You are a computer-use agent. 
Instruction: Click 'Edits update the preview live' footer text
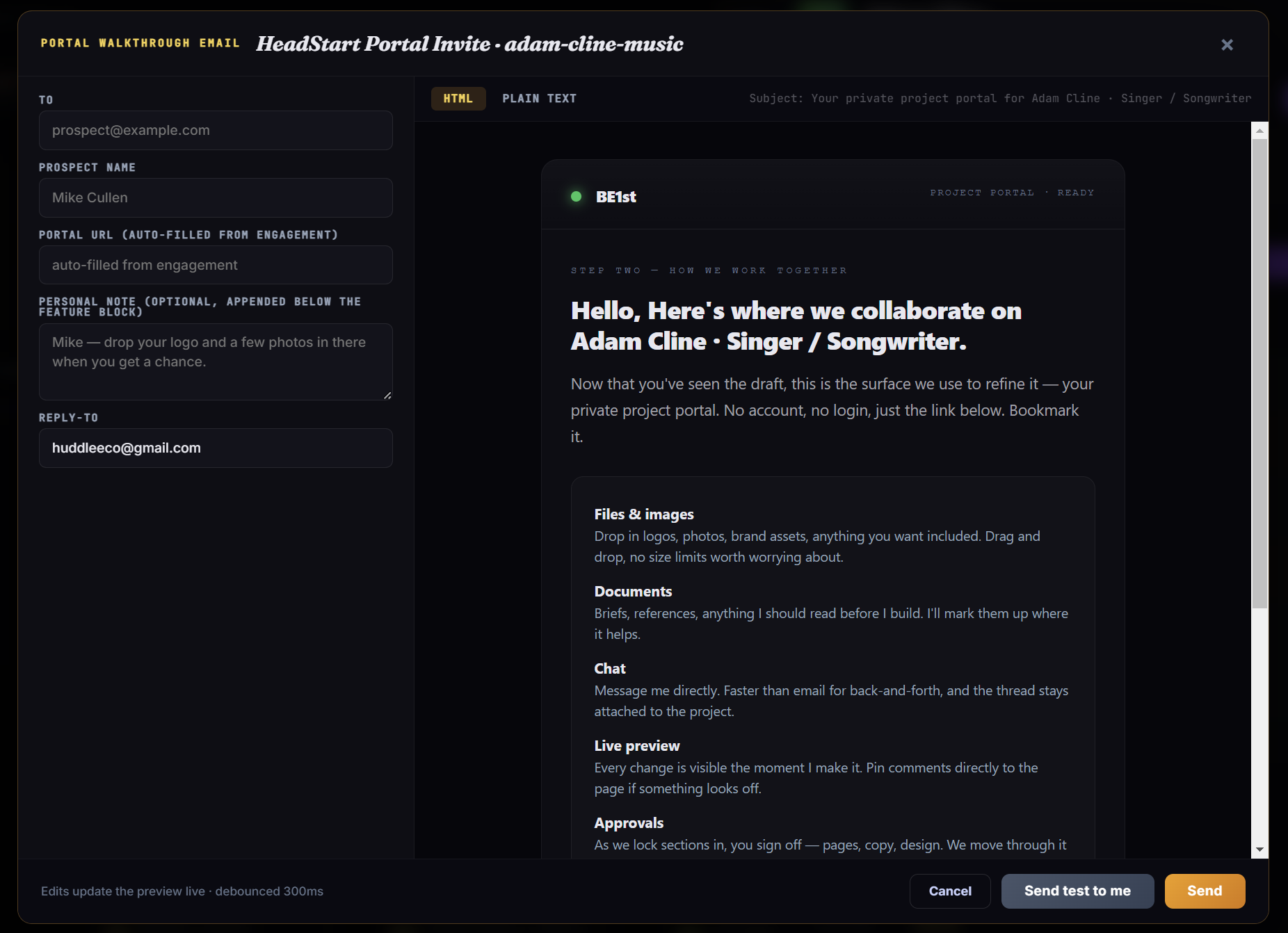(182, 891)
